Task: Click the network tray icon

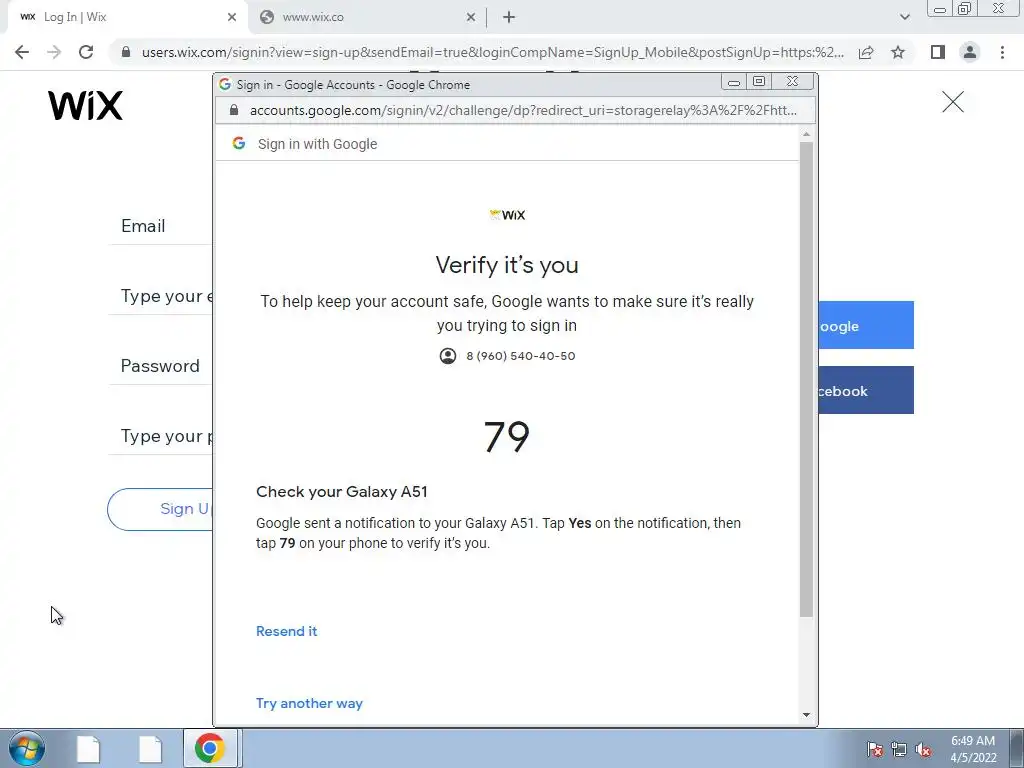Action: click(x=899, y=750)
